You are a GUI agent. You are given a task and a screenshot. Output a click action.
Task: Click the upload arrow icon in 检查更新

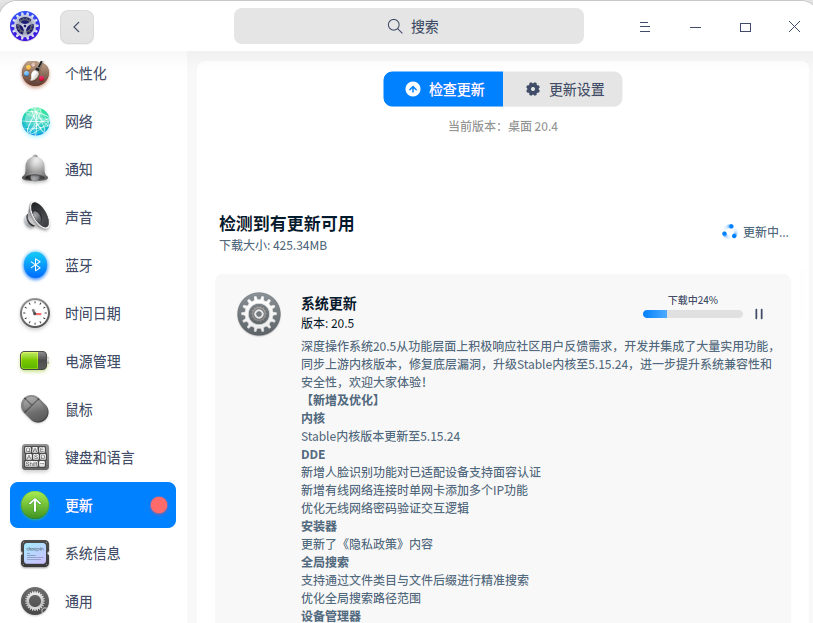(413, 89)
